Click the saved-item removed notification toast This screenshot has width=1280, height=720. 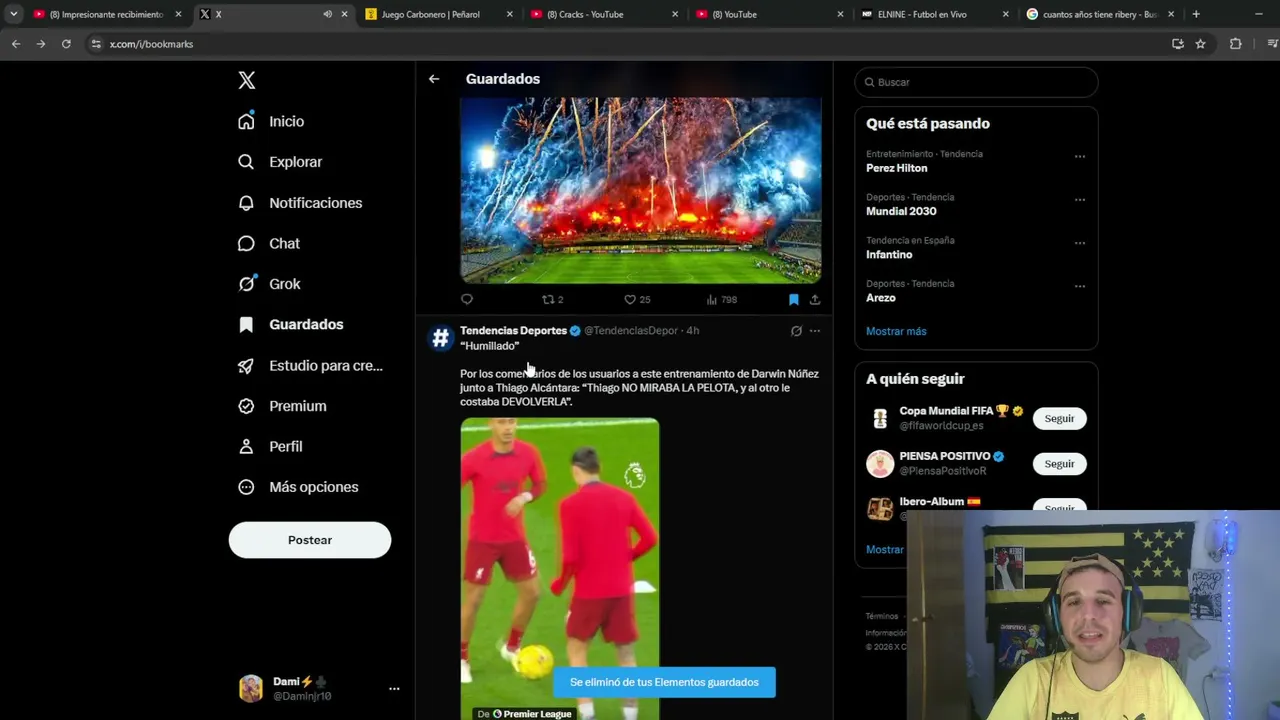pyautogui.click(x=664, y=682)
